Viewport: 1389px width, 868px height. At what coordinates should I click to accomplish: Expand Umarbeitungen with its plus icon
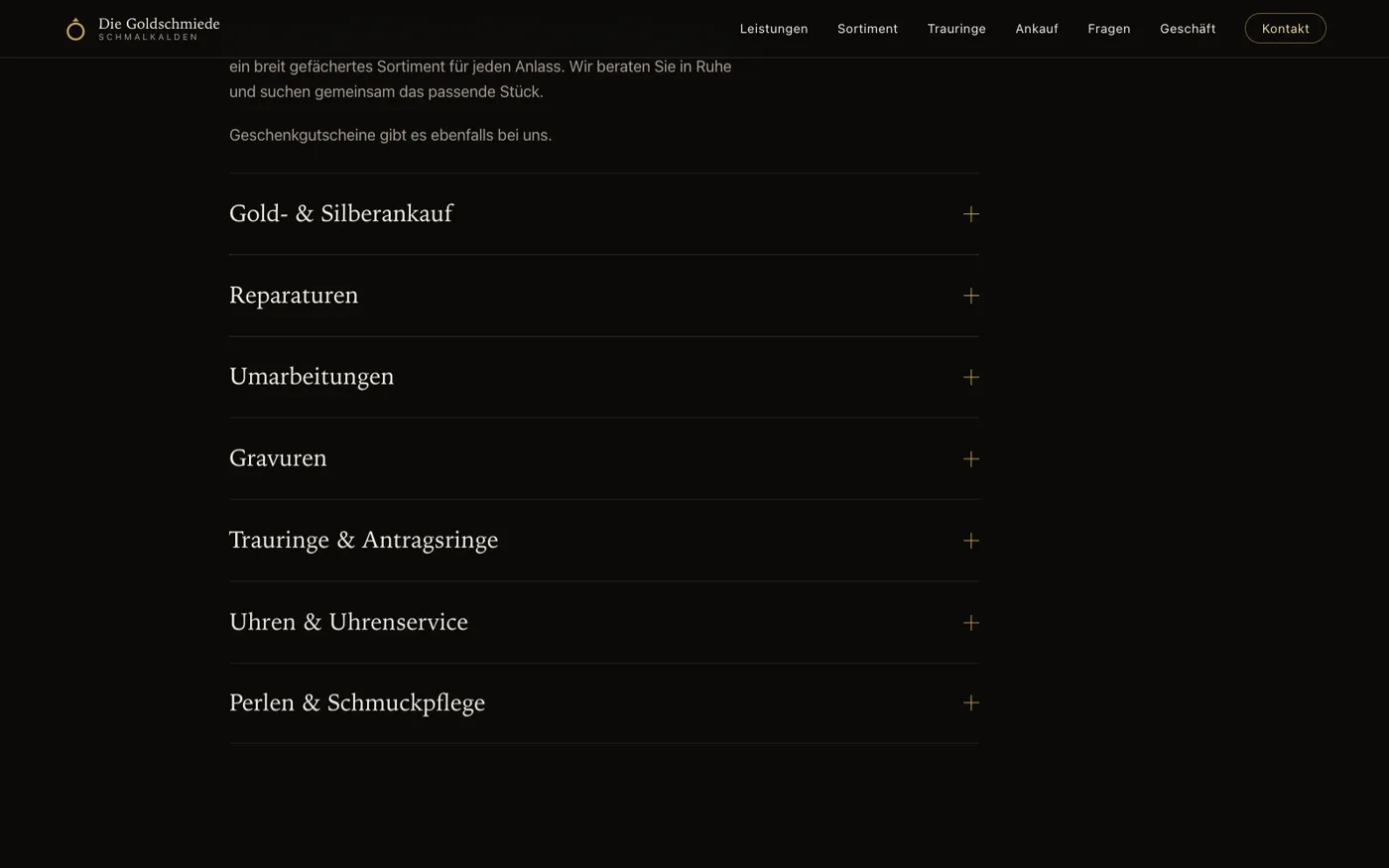[x=970, y=377]
